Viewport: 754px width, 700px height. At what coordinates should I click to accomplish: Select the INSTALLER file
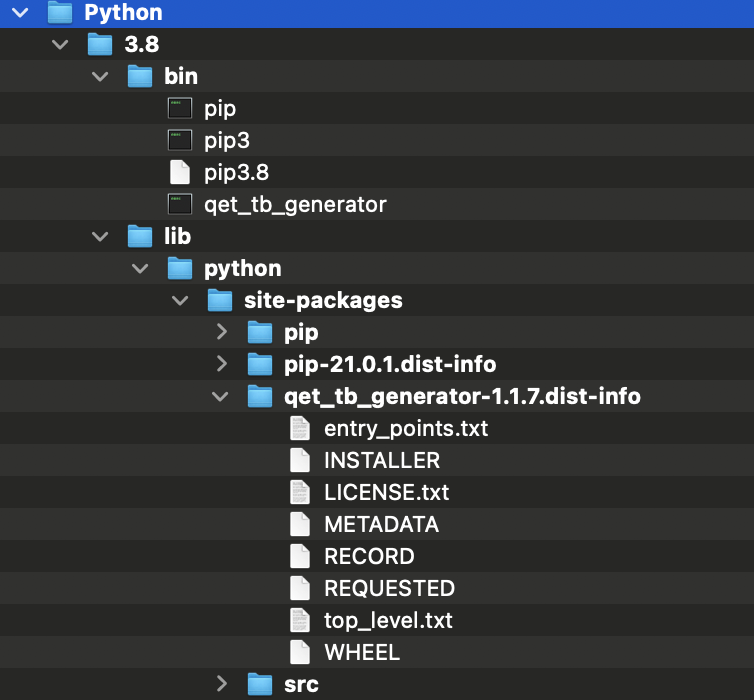coord(381,461)
